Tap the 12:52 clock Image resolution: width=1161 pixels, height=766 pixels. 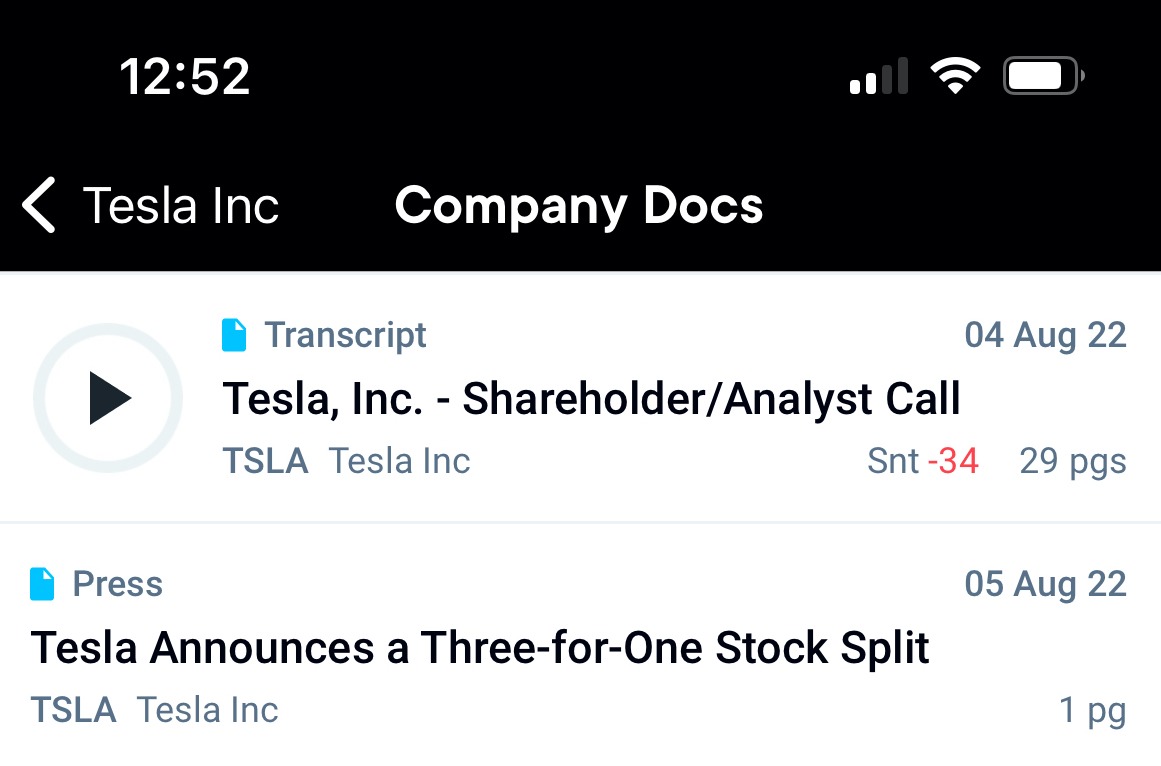point(185,76)
